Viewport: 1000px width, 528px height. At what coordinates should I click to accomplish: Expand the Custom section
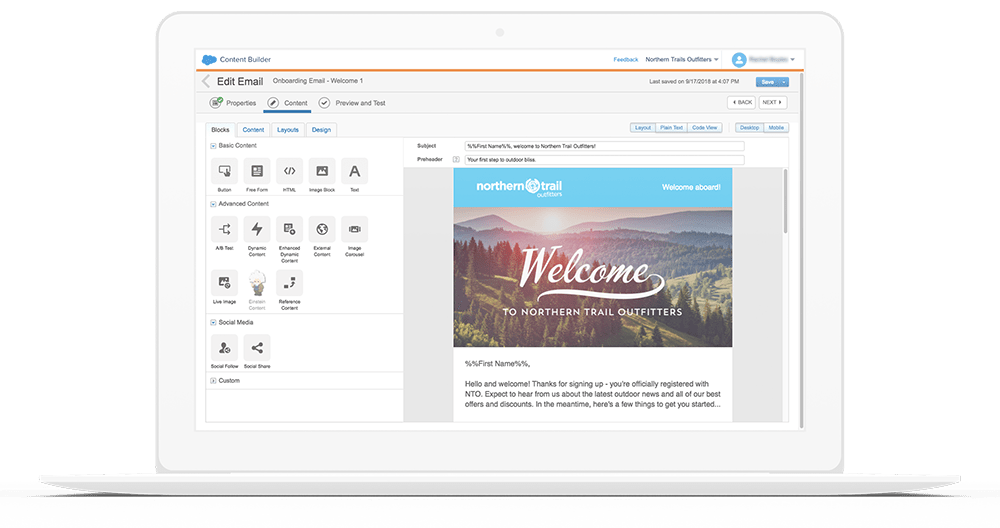pos(213,381)
